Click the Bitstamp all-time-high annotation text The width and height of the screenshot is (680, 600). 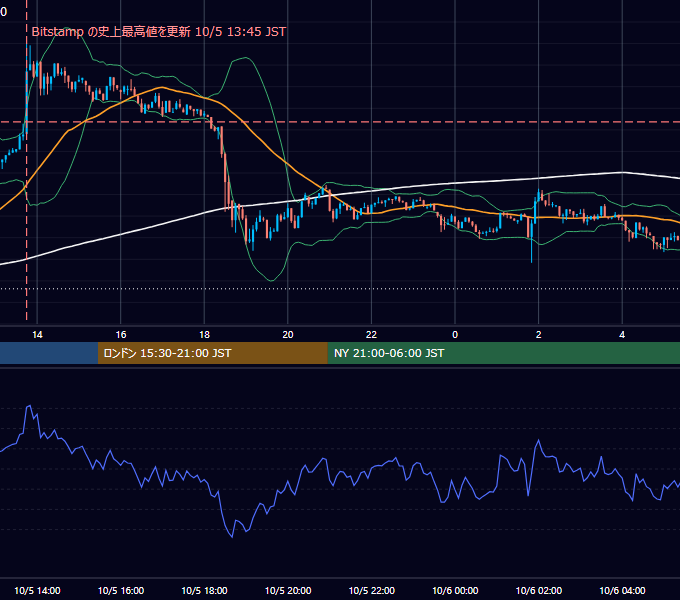159,32
